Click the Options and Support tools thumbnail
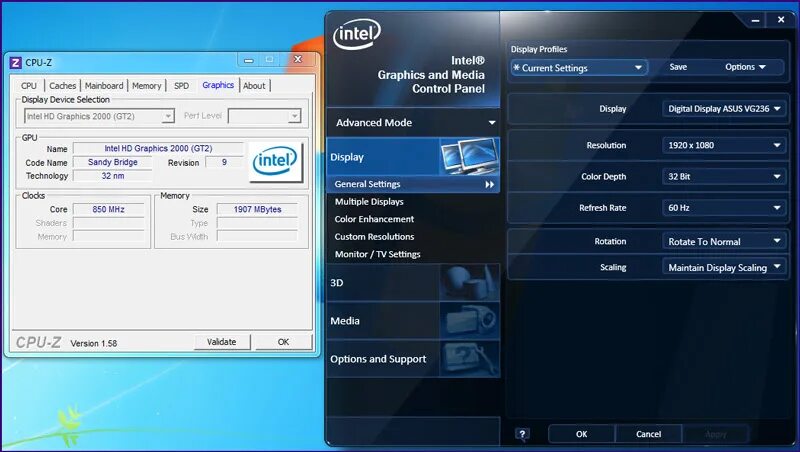 point(469,359)
